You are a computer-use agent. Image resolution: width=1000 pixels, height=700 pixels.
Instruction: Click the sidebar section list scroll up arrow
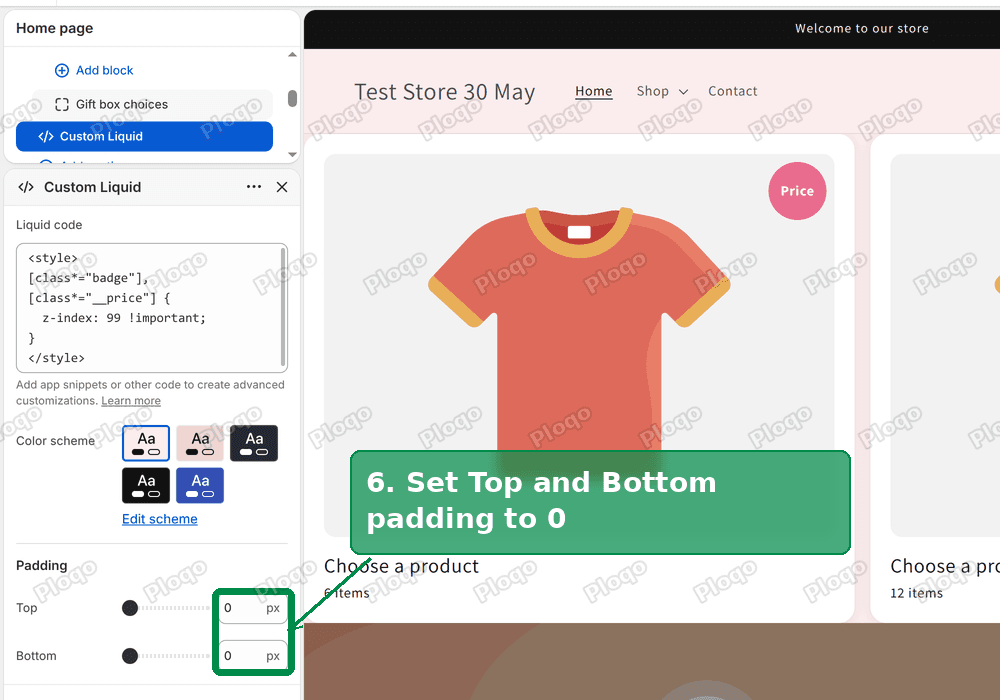(292, 55)
